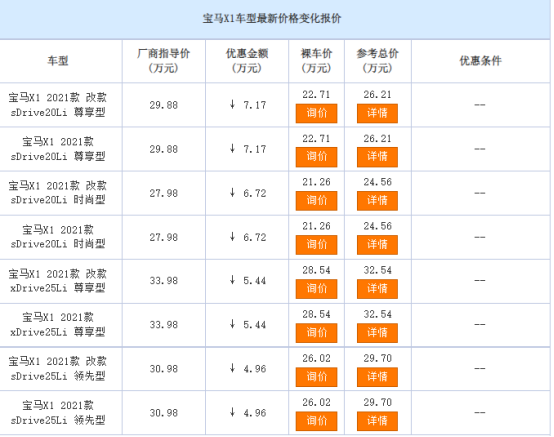Click 5.44 discount in 改款 xDrive25Li 尊享型 row
Image resolution: width=554 pixels, height=437 pixels.
coord(254,281)
